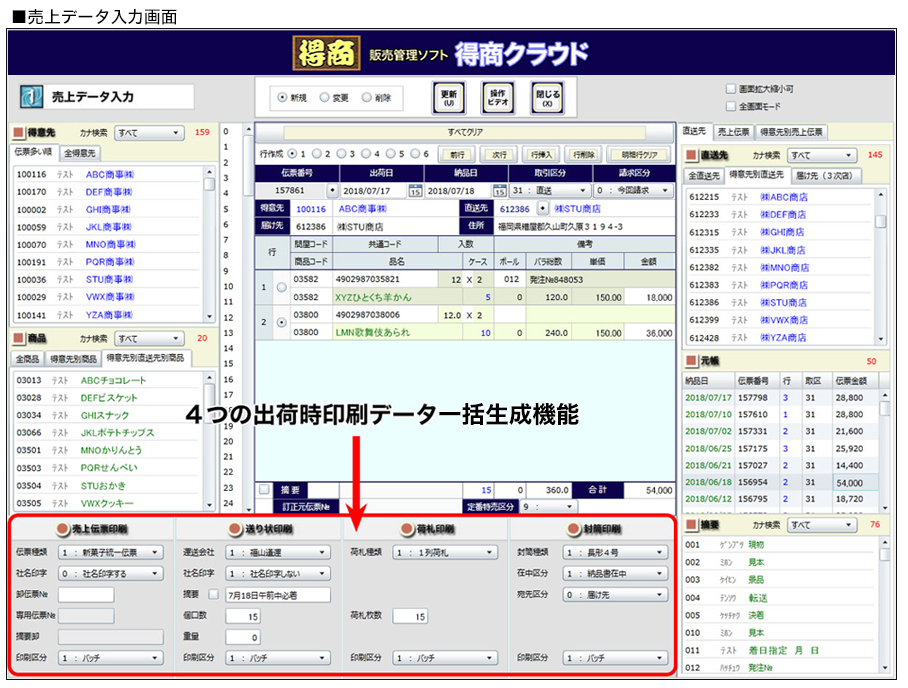Select 行作成 radio option 3
This screenshot has width=908, height=688.
click(341, 153)
